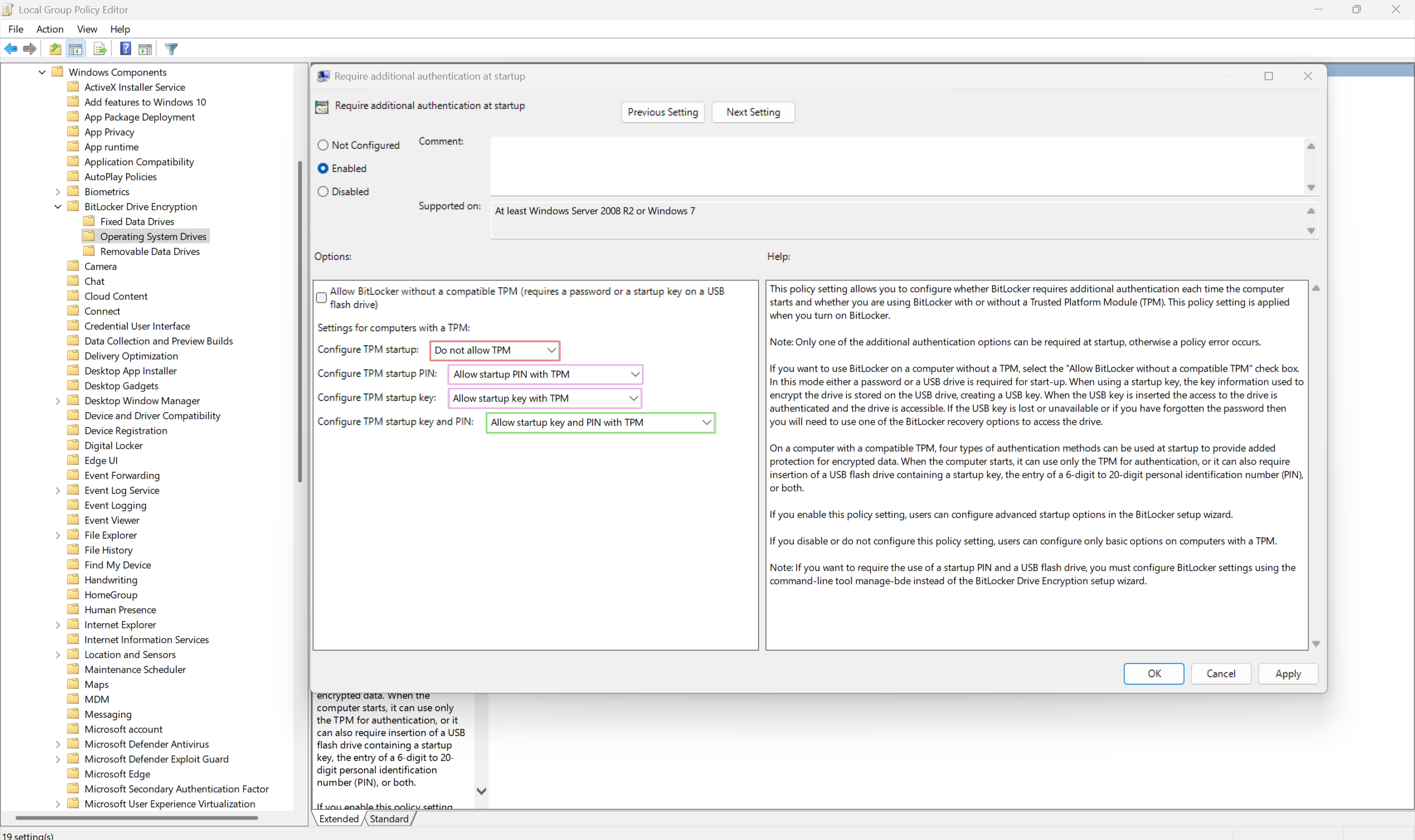This screenshot has height=840, width=1415.
Task: Open the blue Help question mark icon
Action: pos(126,49)
